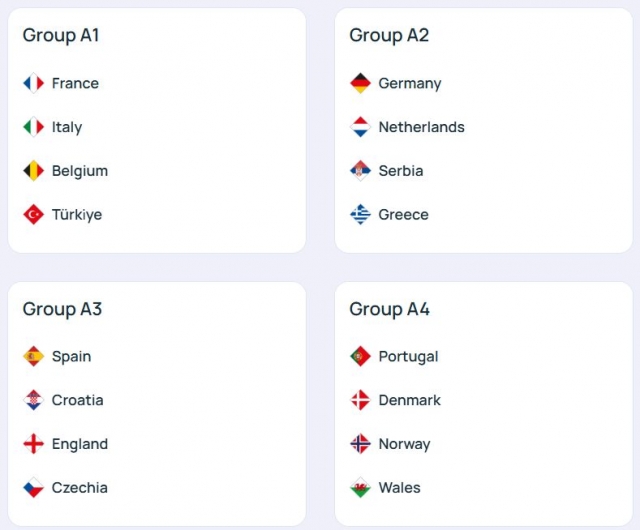Open the Czechia team link

[79, 488]
